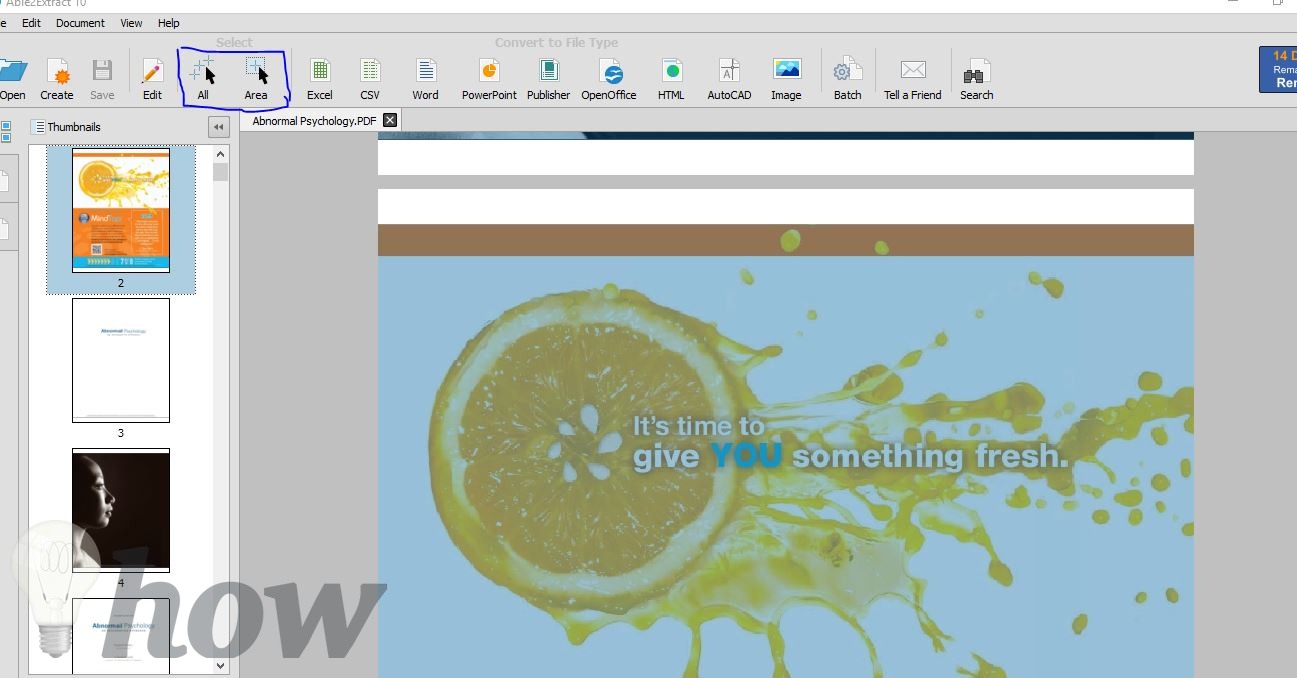Switch to the Abnormal Psychology.PDF tab
This screenshot has height=678, width=1297.
(314, 120)
